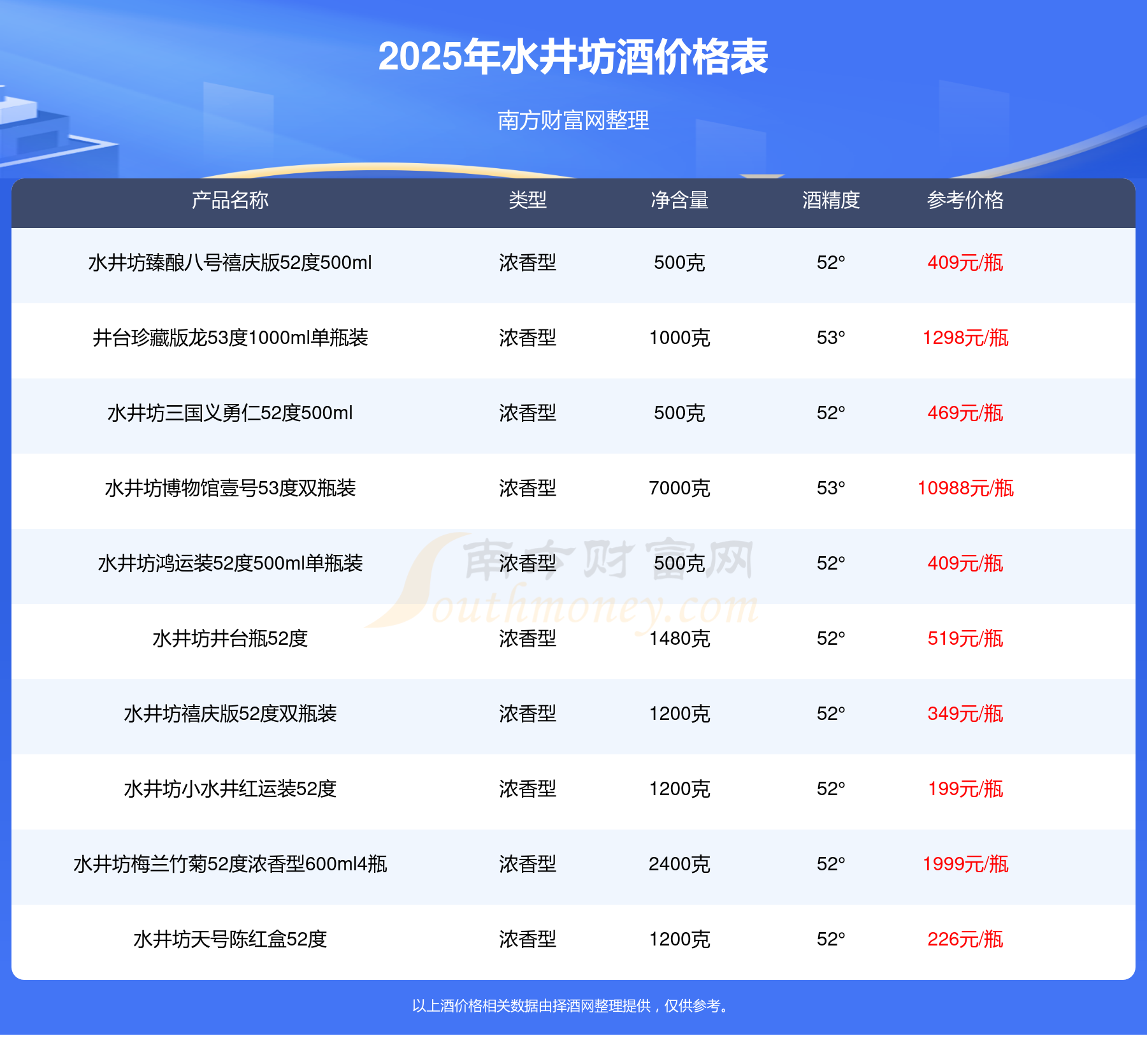1147x1064 pixels.
Task: Select 水井坊鸿运装52度500ml单瓶装 product name
Action: (230, 563)
